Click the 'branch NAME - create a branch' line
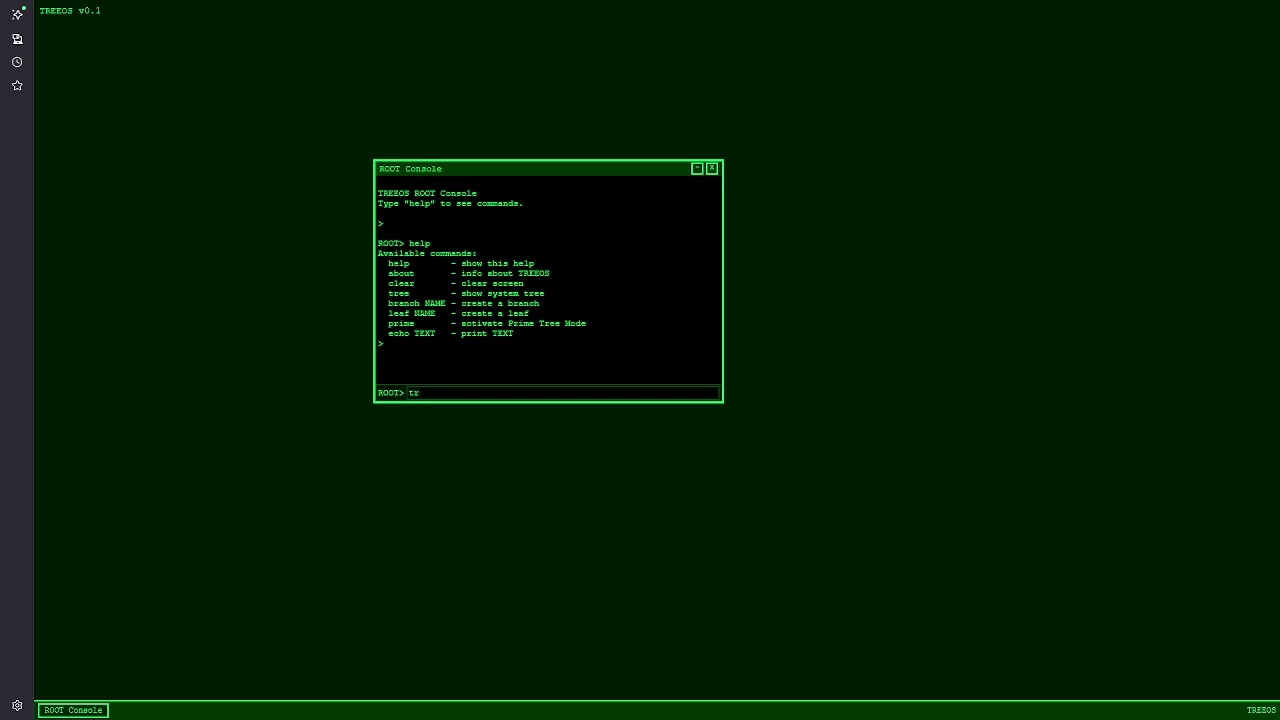This screenshot has width=1280, height=720. [464, 303]
